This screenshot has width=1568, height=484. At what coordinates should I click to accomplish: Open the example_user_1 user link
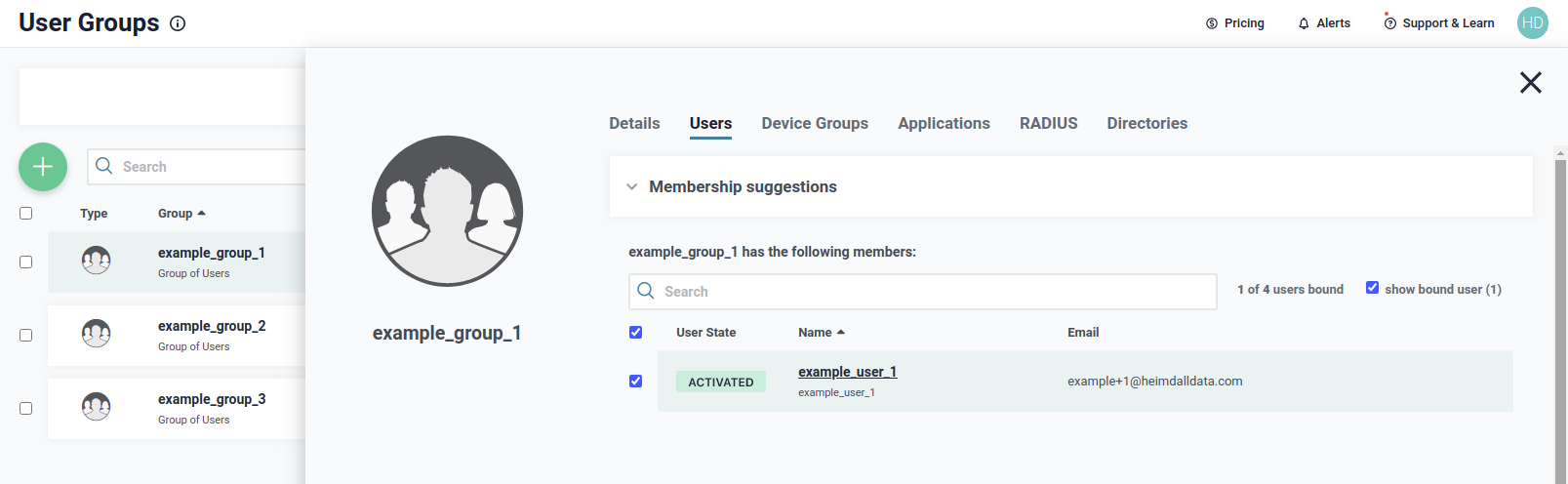[847, 372]
